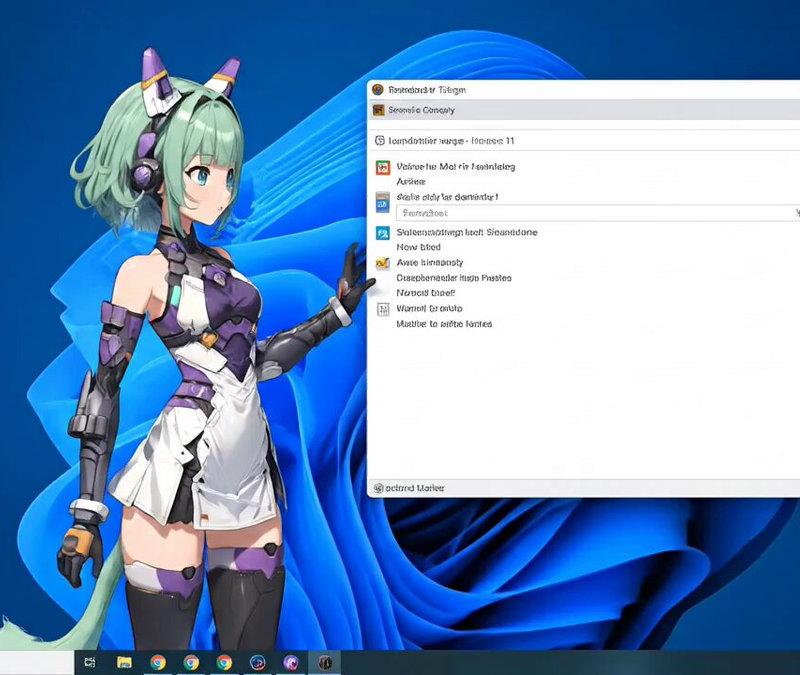
Task: Click the circular icon beside the row ending in 11
Action: (x=380, y=140)
